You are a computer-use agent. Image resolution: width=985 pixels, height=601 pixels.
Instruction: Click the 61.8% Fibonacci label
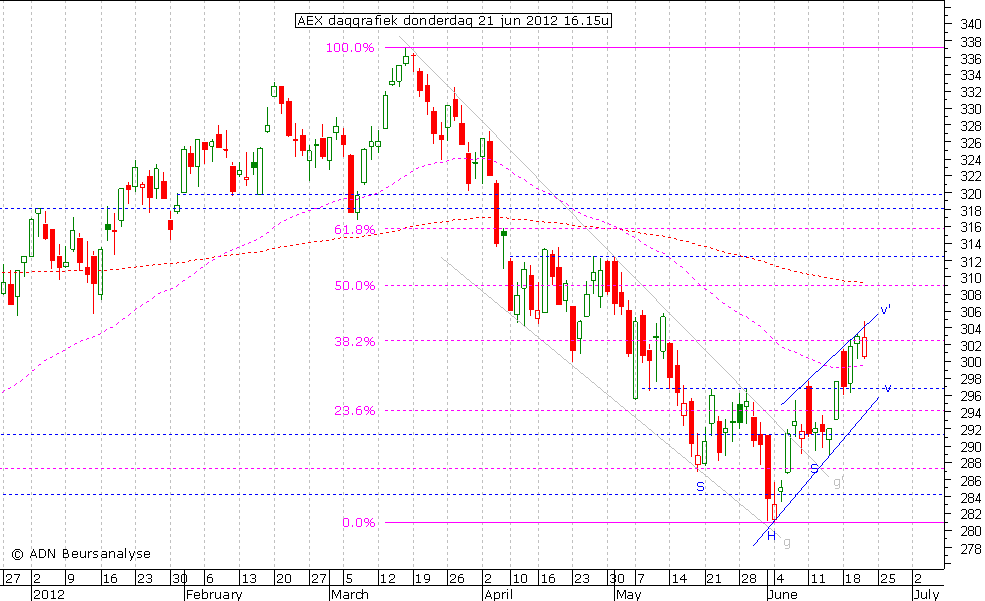[x=354, y=230]
